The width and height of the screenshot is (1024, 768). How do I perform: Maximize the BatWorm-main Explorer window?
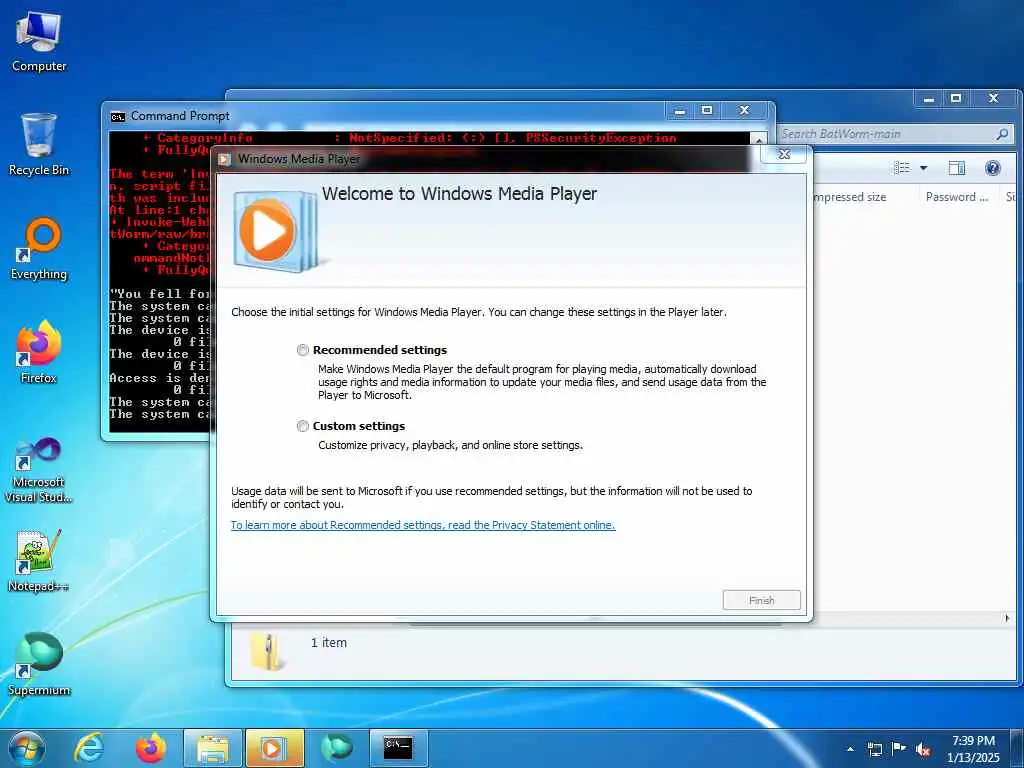click(955, 99)
